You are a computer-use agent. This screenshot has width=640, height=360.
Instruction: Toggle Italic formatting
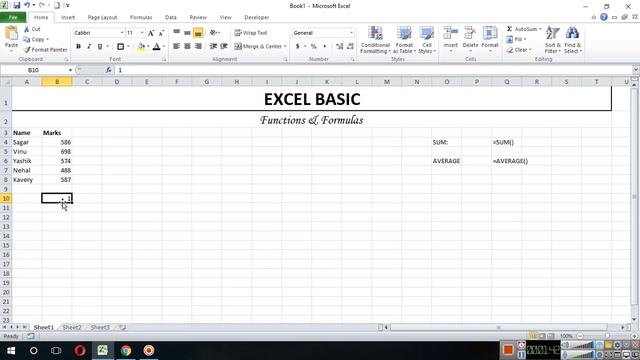coord(89,47)
